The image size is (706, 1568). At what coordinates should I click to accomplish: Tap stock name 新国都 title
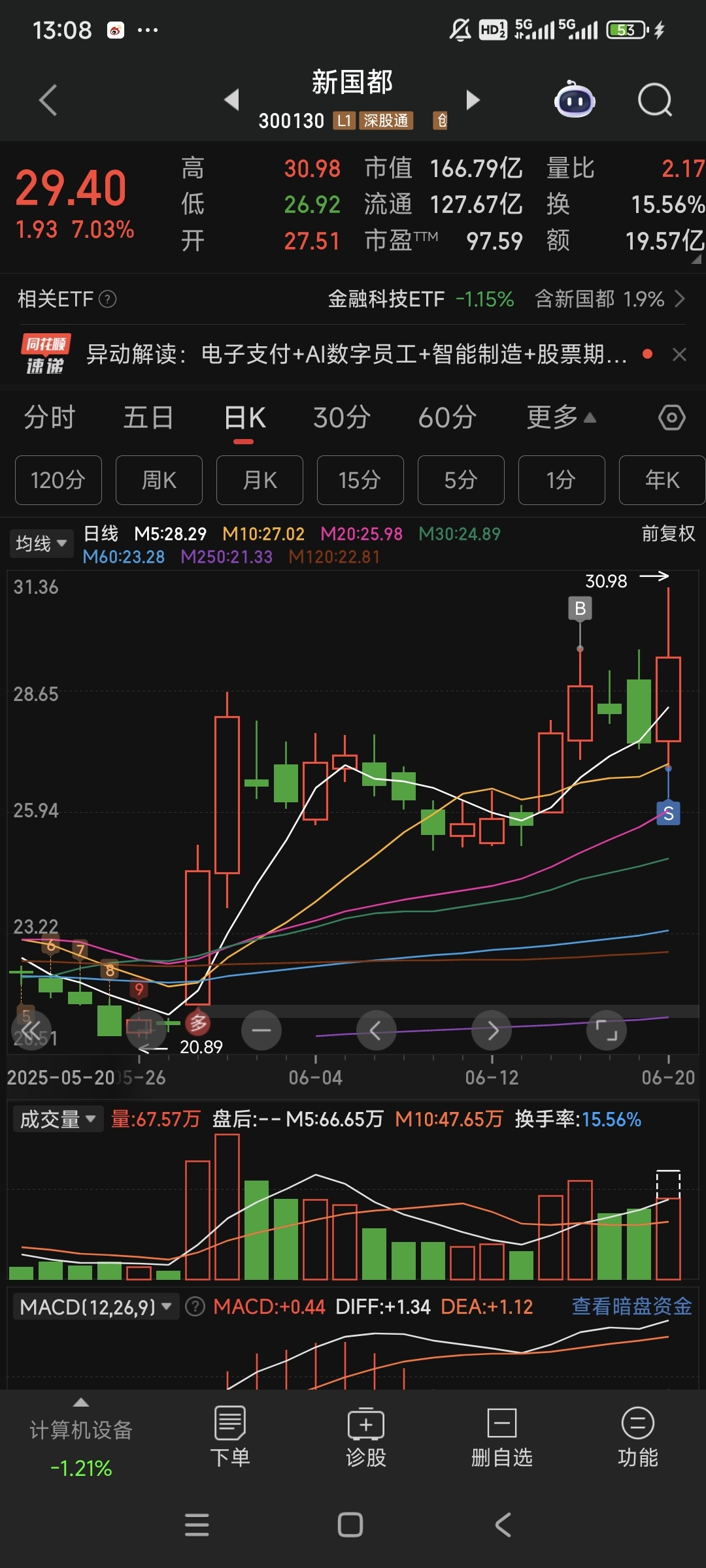[x=352, y=82]
